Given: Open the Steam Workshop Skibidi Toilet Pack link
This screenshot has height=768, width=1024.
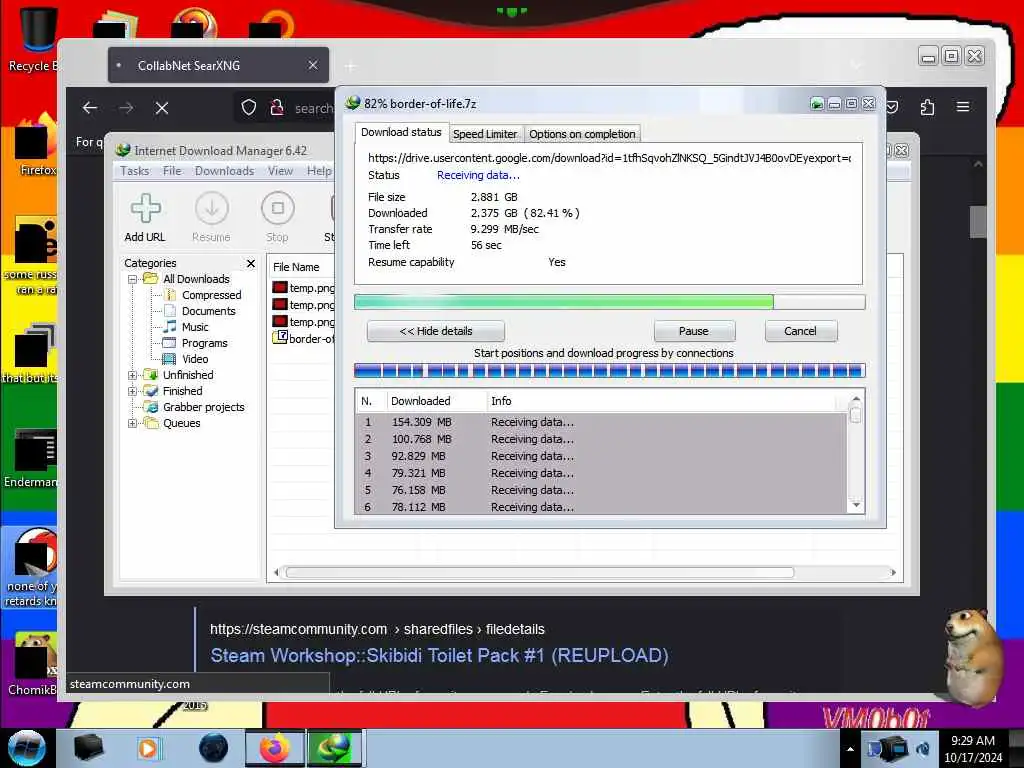Looking at the screenshot, I should pos(439,656).
